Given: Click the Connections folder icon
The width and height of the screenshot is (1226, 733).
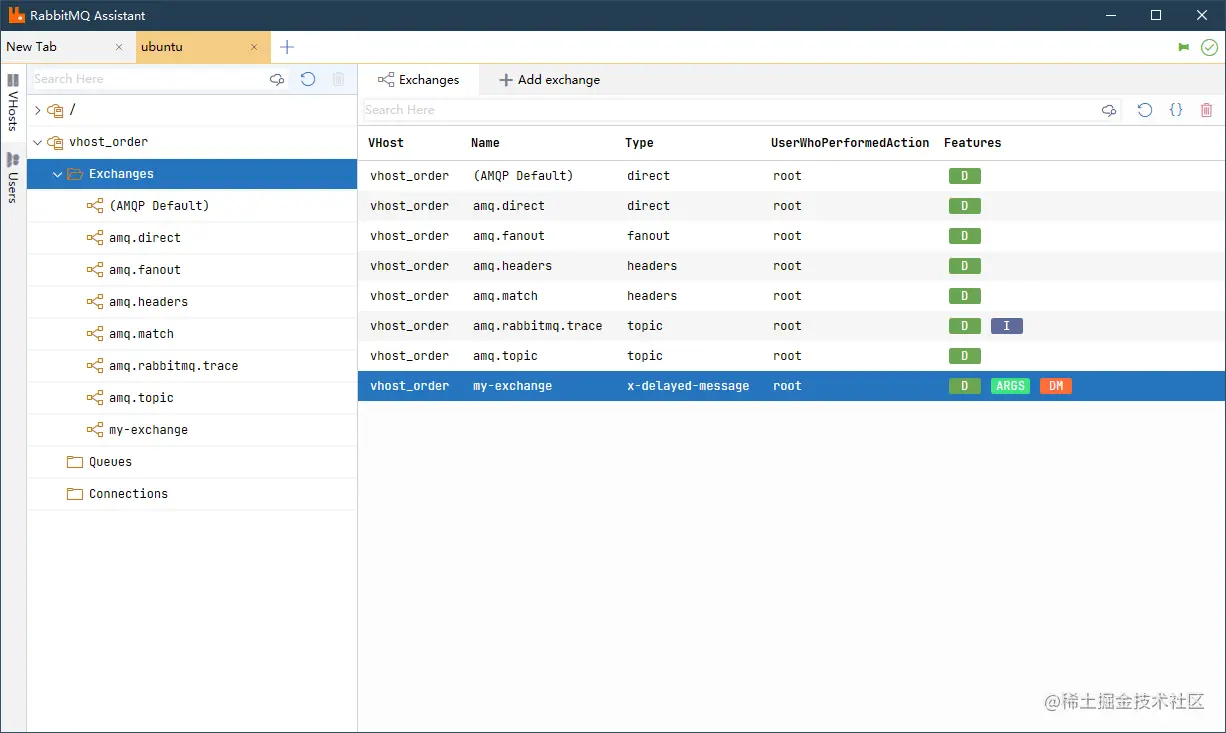Looking at the screenshot, I should point(74,494).
